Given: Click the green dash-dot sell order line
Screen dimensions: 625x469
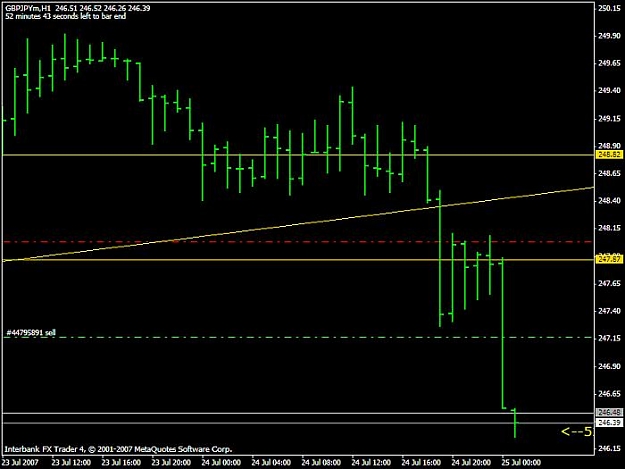Looking at the screenshot, I should (x=298, y=338).
